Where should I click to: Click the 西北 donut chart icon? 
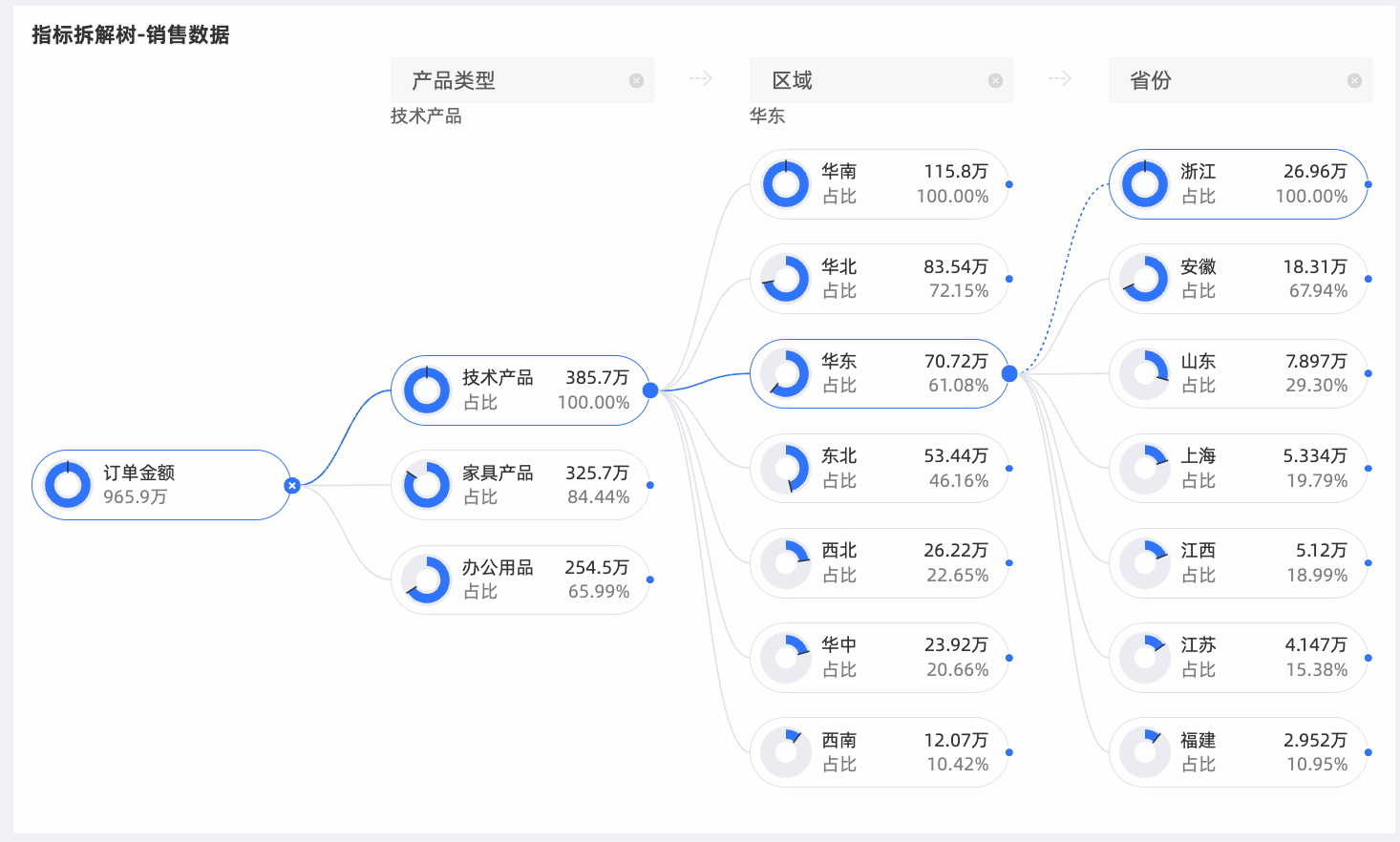tap(786, 563)
